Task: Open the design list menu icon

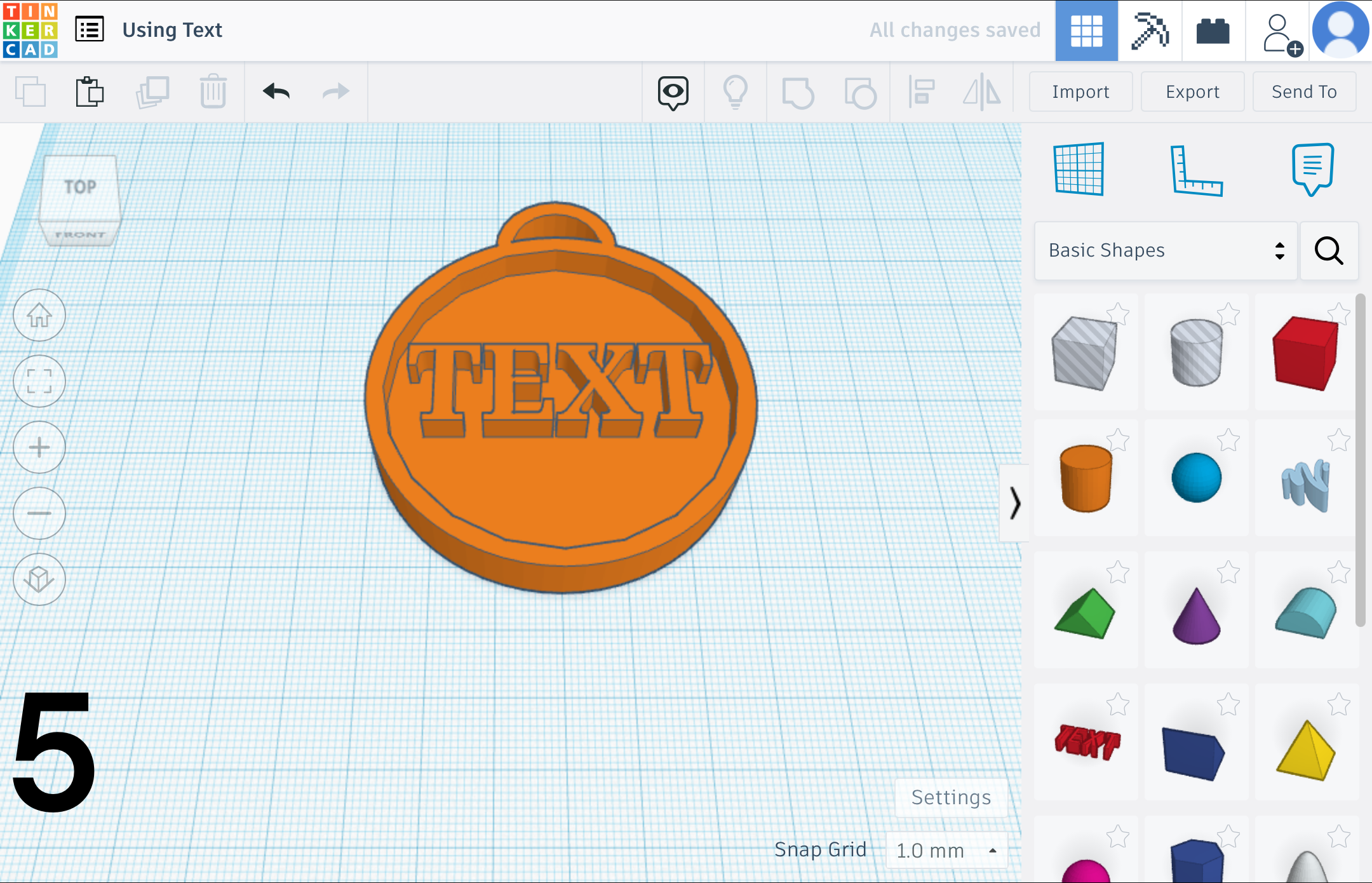Action: (90, 30)
